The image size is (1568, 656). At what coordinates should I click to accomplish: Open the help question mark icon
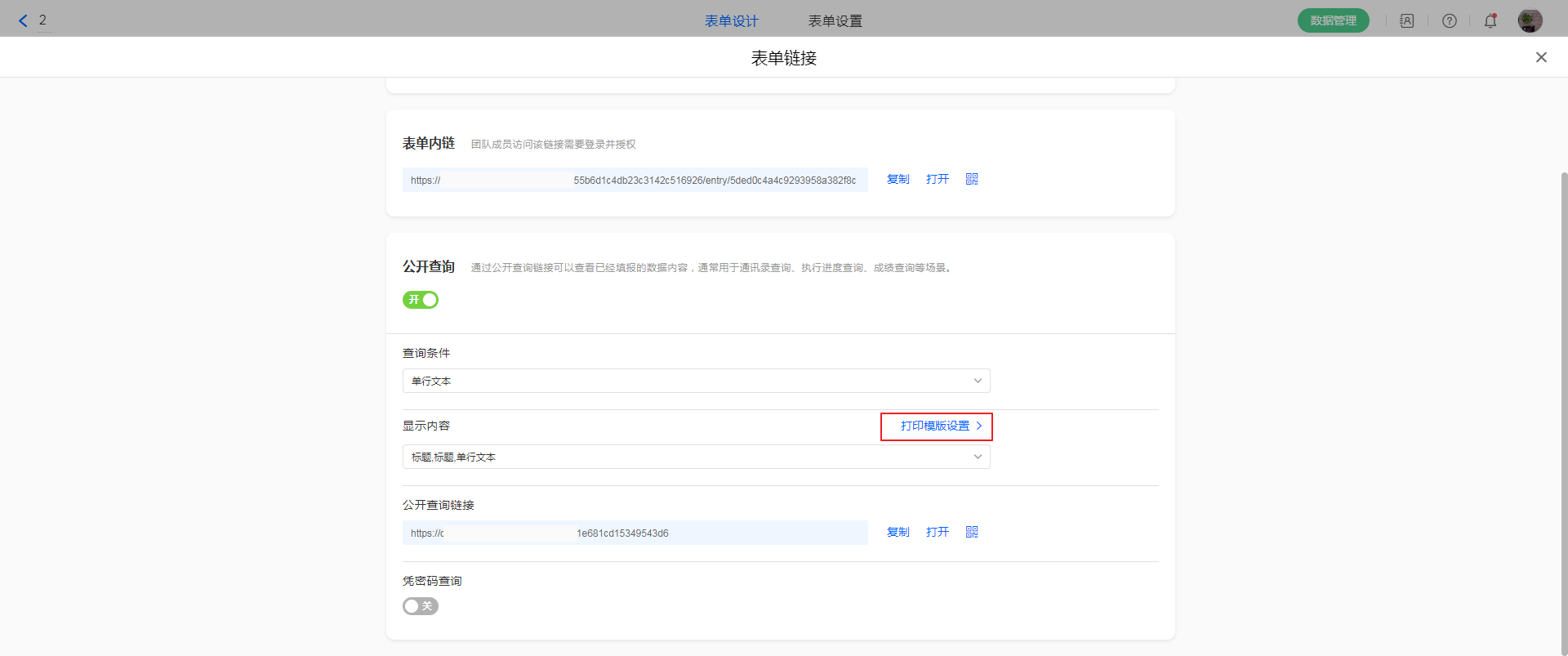pyautogui.click(x=1449, y=21)
